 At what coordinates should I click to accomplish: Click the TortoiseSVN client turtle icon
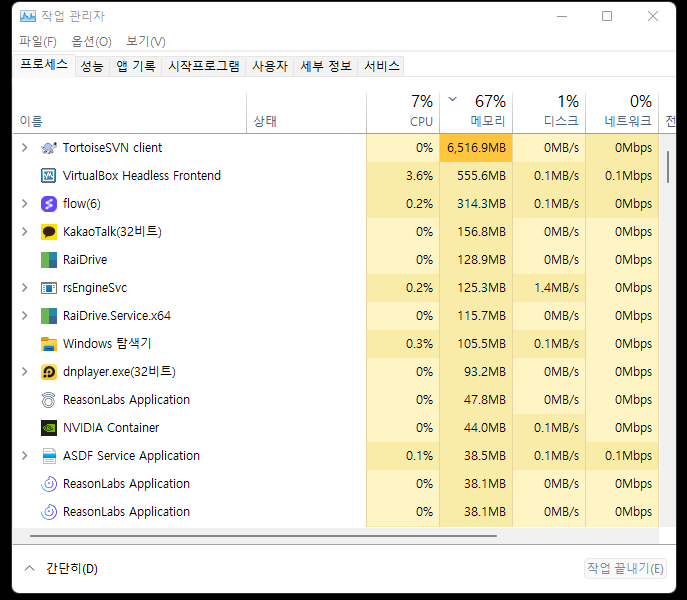(49, 148)
